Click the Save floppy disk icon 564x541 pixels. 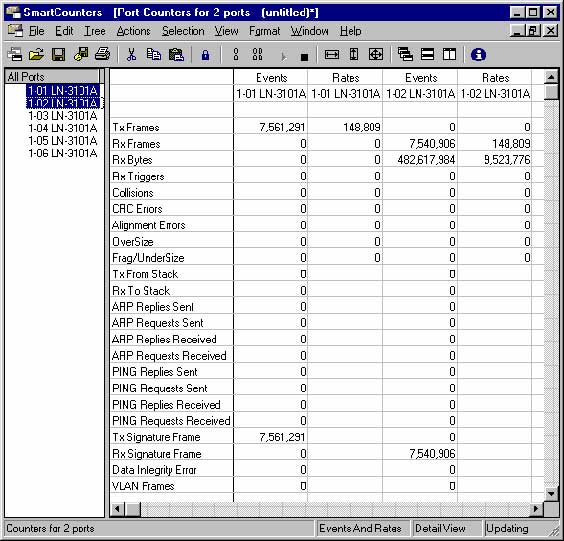tap(58, 55)
